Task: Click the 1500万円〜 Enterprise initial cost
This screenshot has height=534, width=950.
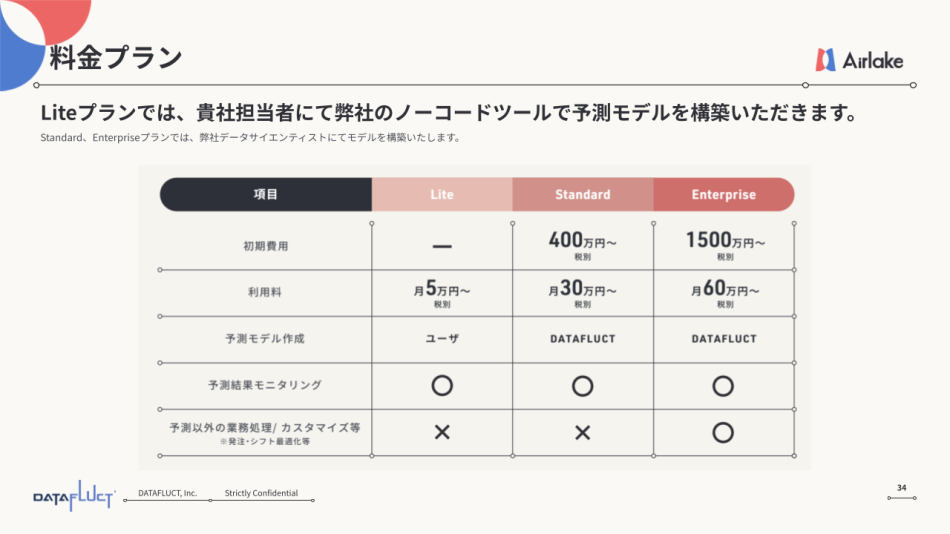Action: pos(725,241)
